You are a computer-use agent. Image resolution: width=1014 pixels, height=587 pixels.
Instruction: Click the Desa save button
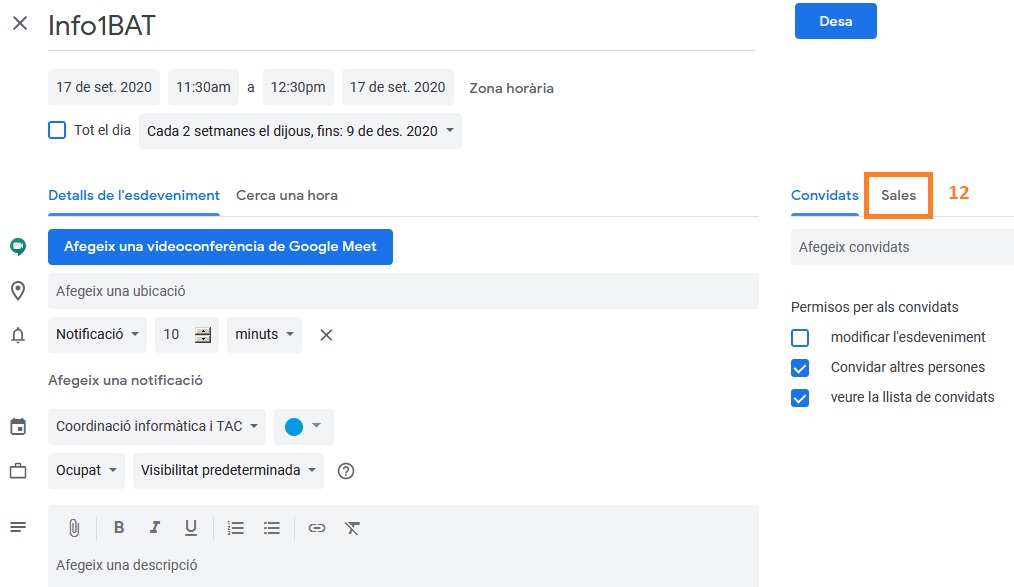836,21
